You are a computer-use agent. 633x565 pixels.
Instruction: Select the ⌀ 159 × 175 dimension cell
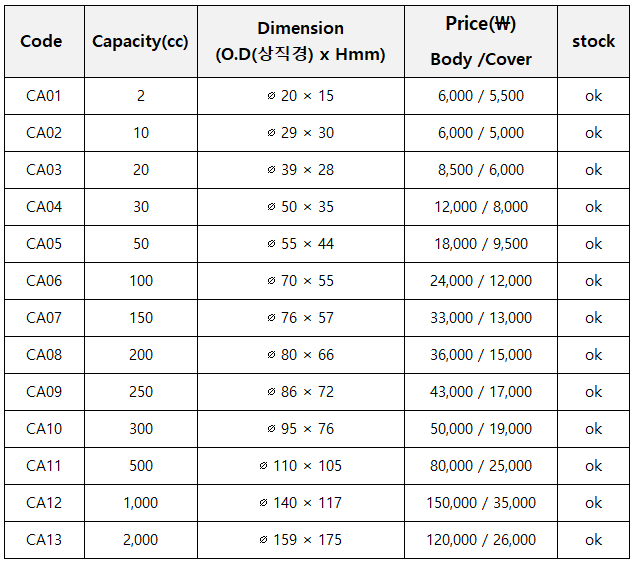pyautogui.click(x=301, y=540)
